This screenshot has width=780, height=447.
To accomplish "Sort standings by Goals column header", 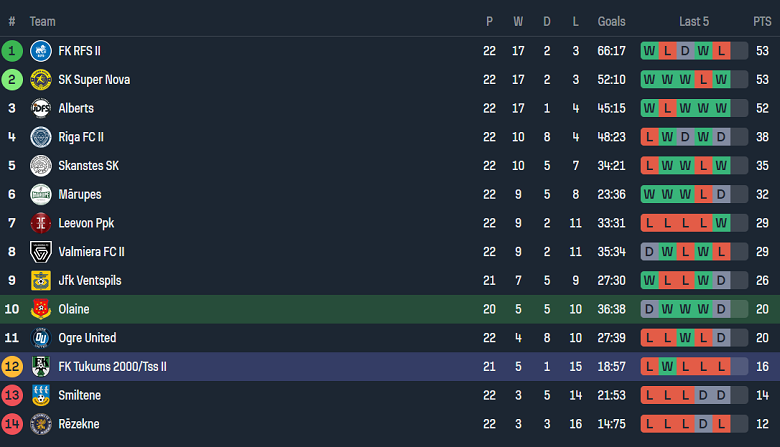I will 611,21.
